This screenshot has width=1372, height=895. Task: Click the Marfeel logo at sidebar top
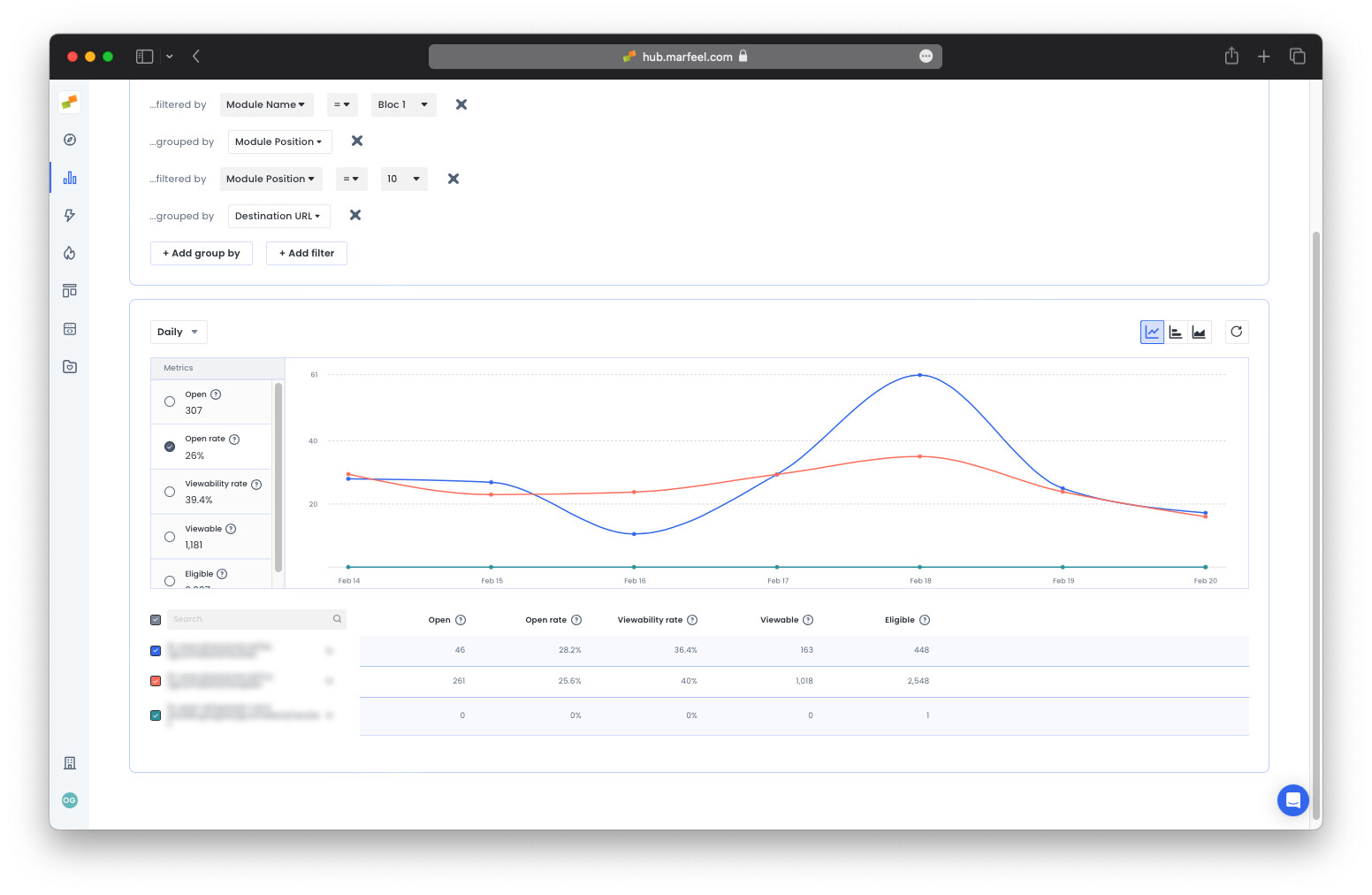(x=69, y=102)
